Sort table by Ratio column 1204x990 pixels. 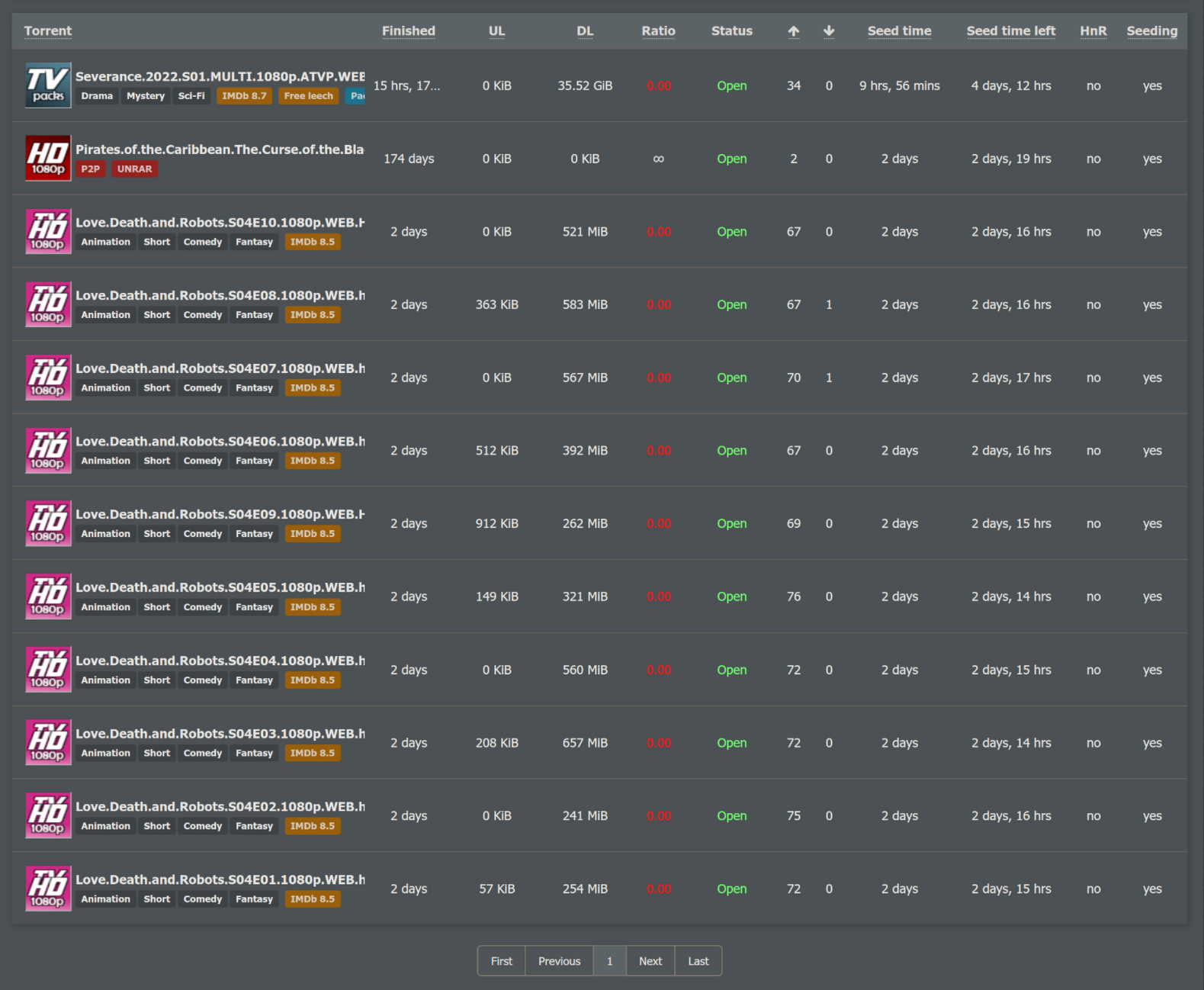[658, 31]
